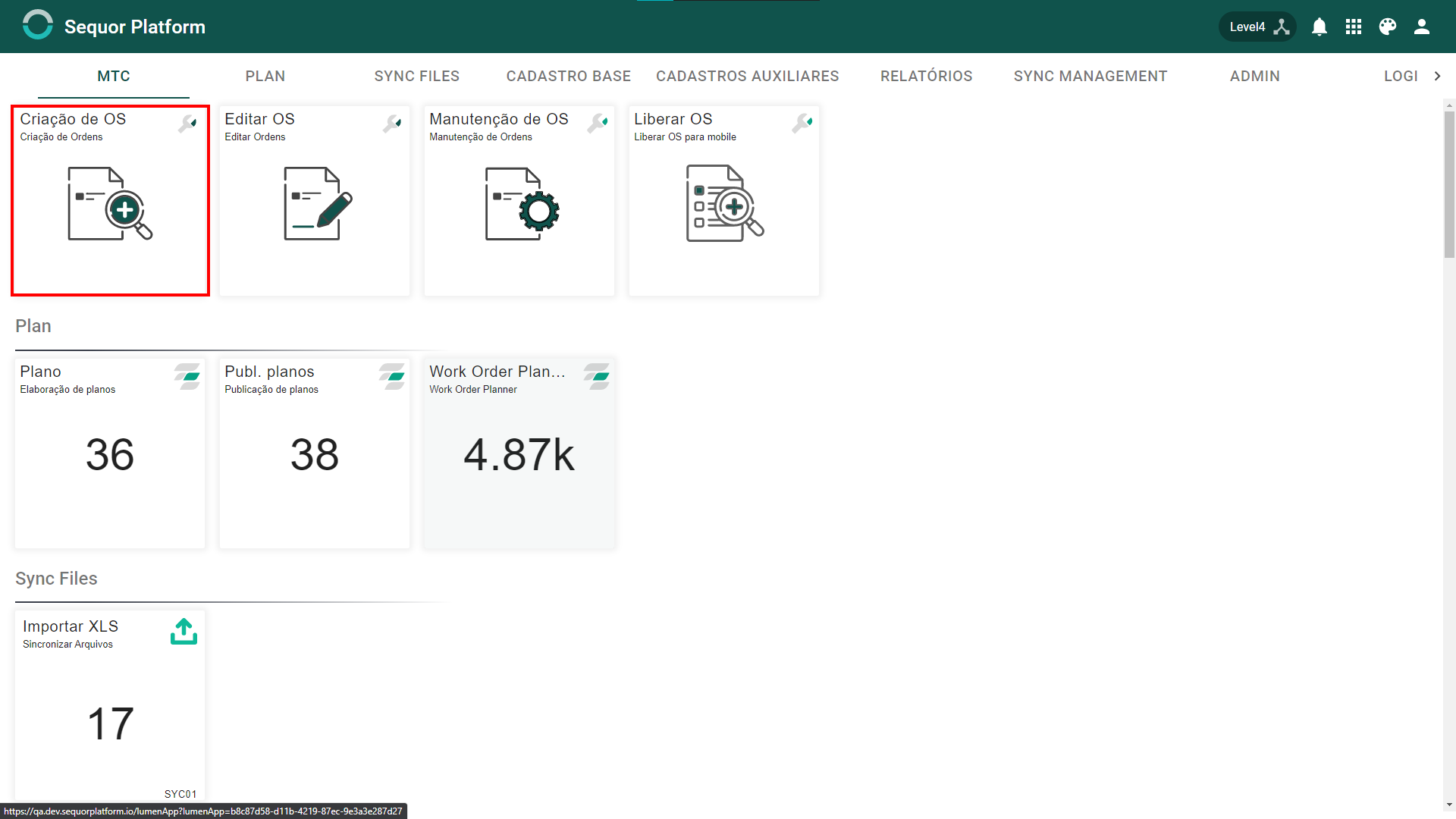The width and height of the screenshot is (1456, 819).
Task: Click the scrollbar up arrow
Action: point(1449,105)
